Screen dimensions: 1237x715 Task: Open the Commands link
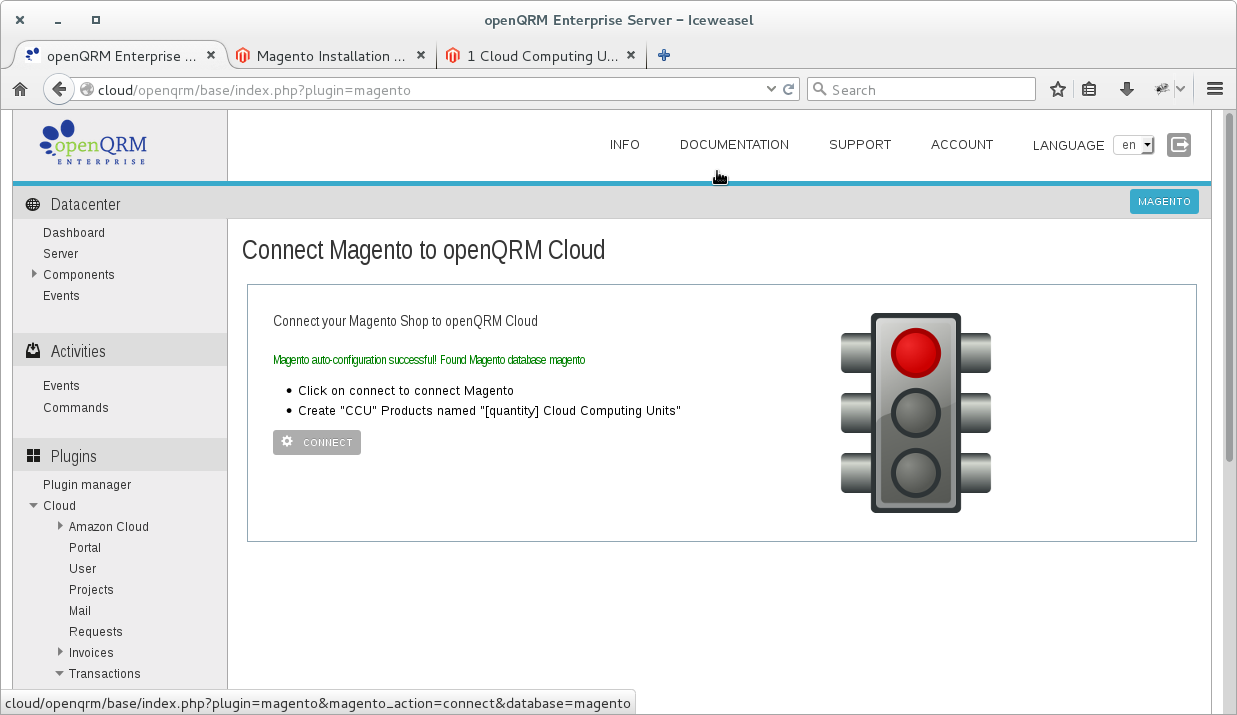(x=76, y=408)
